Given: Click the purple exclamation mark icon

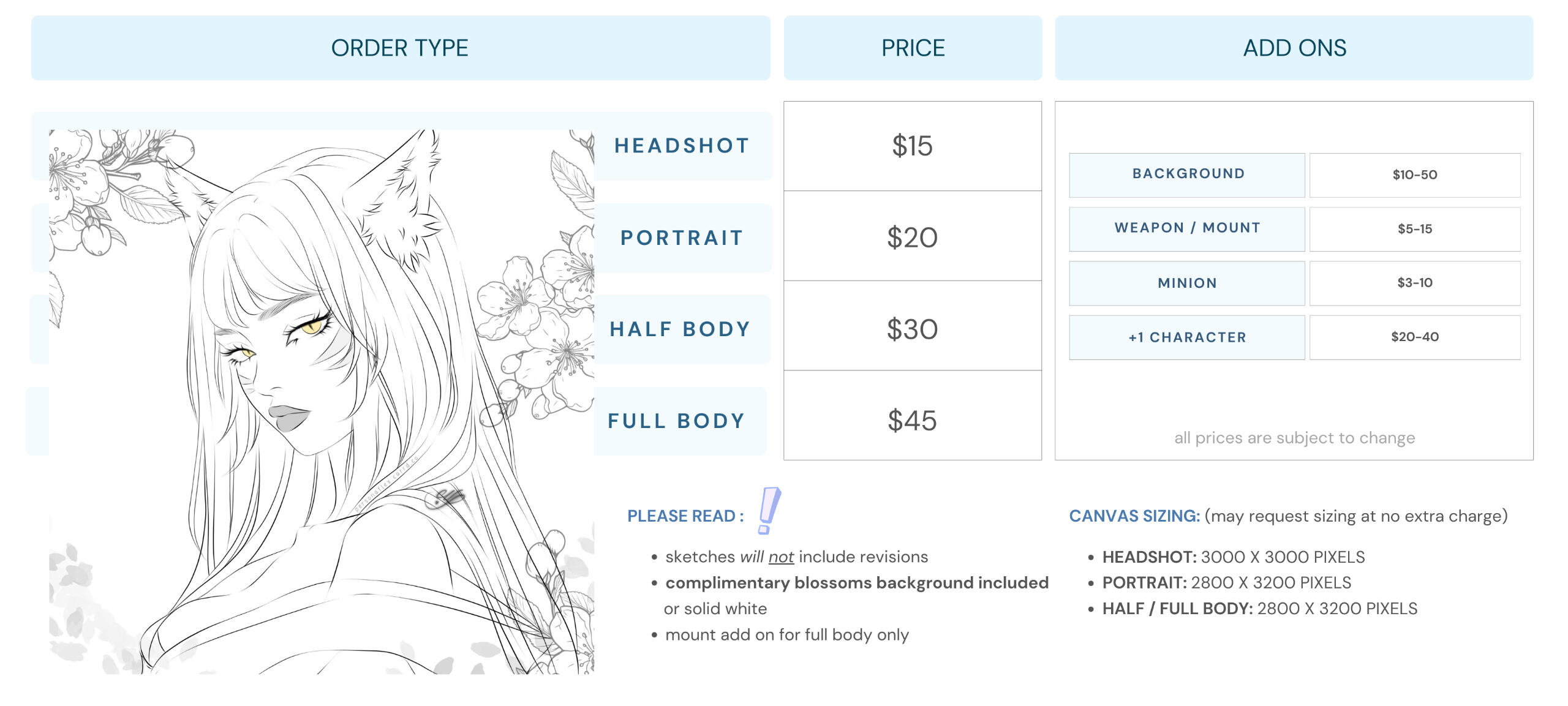Looking at the screenshot, I should [769, 511].
